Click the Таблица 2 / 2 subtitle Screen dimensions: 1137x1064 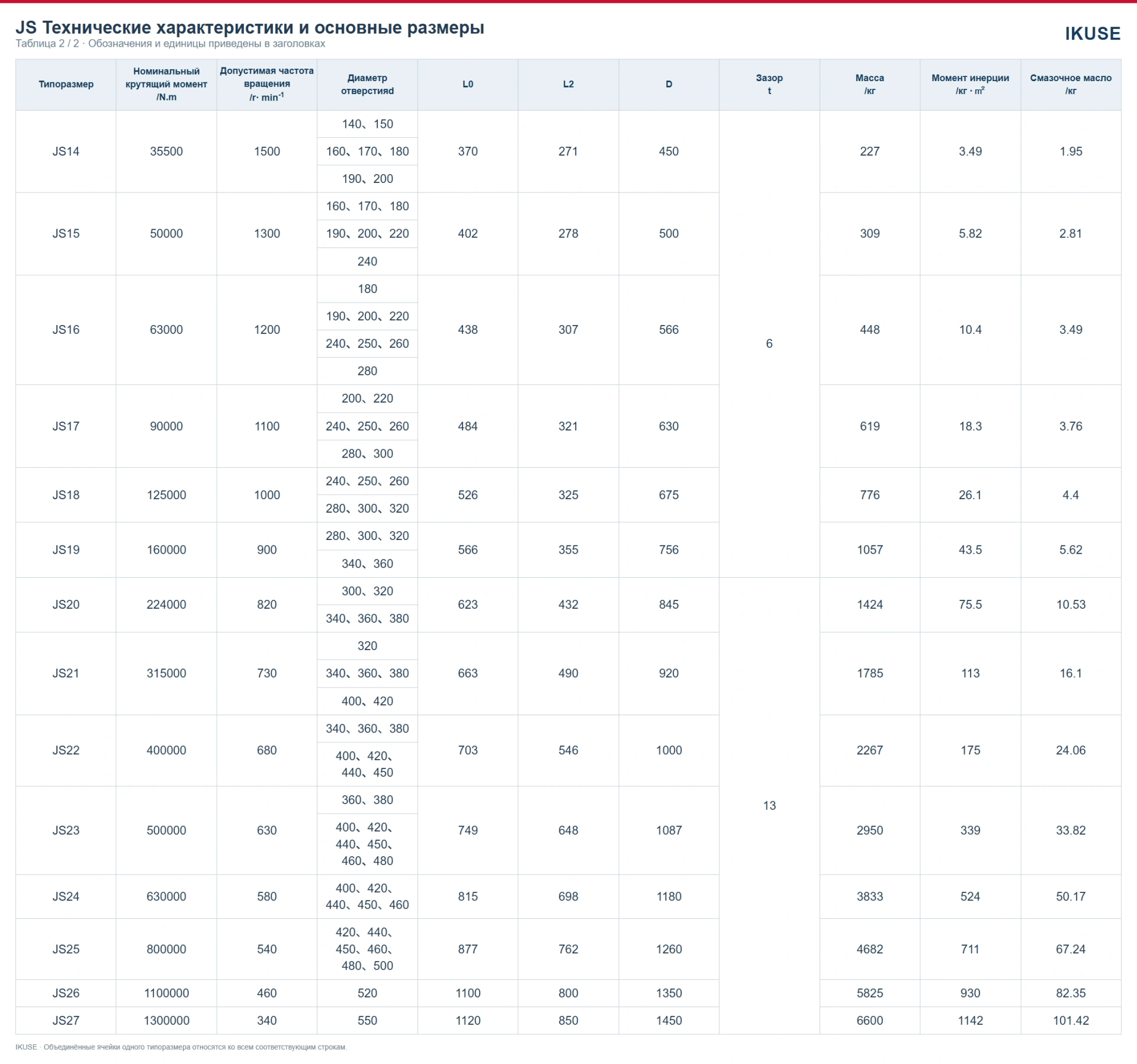pos(170,44)
